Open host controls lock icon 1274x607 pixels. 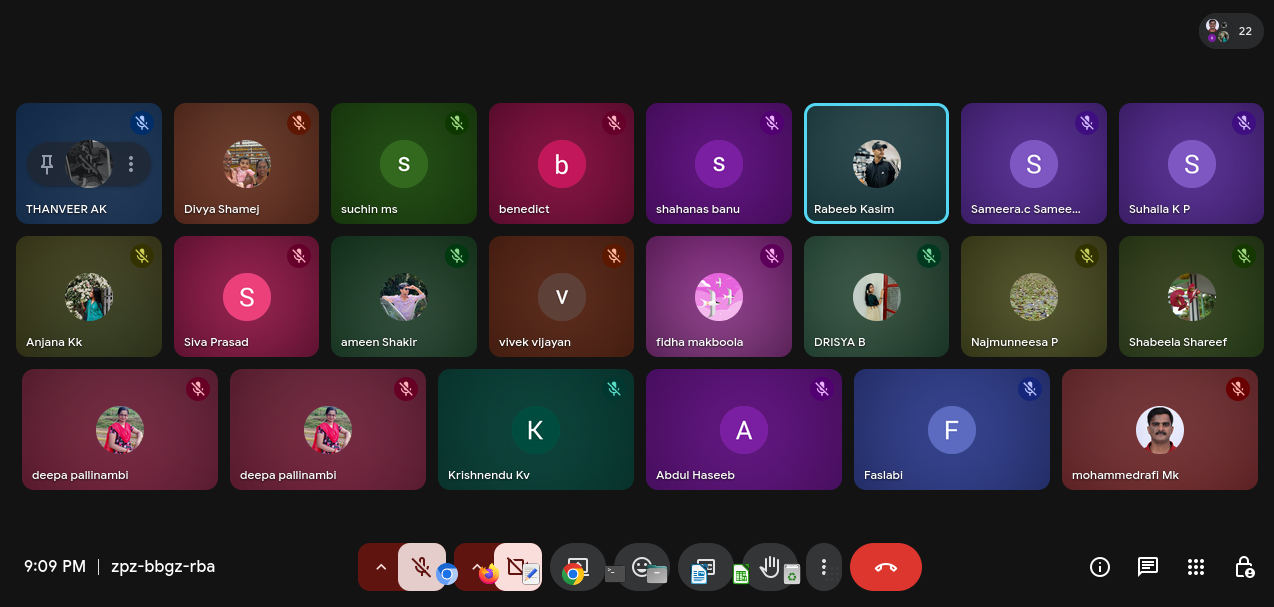click(1244, 567)
